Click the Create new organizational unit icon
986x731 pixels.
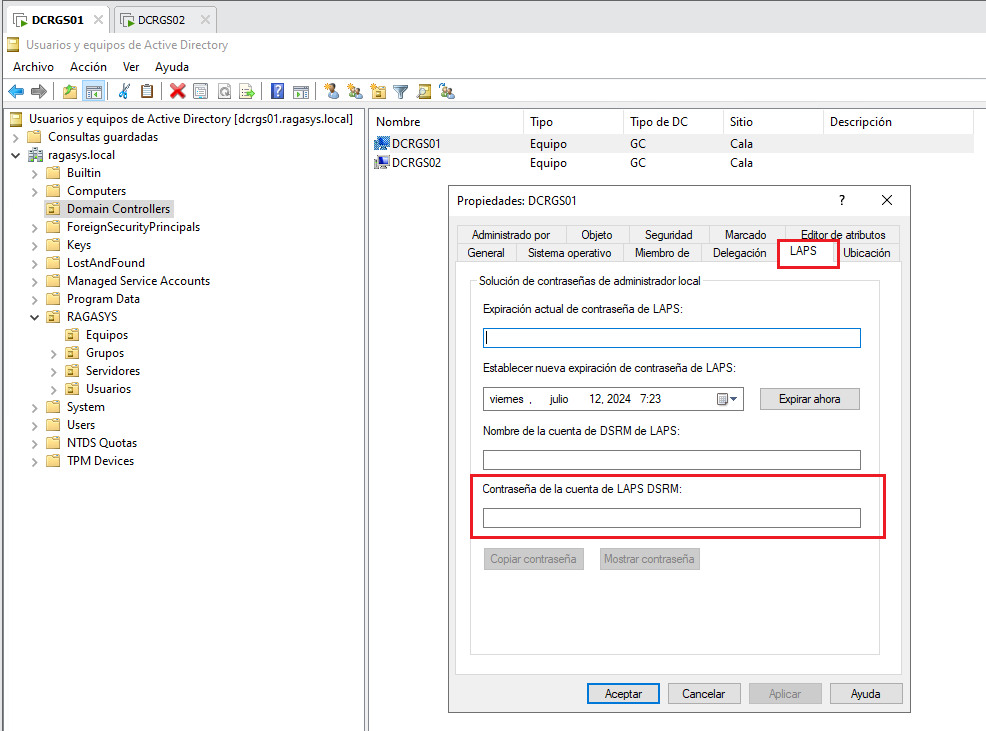(x=379, y=91)
